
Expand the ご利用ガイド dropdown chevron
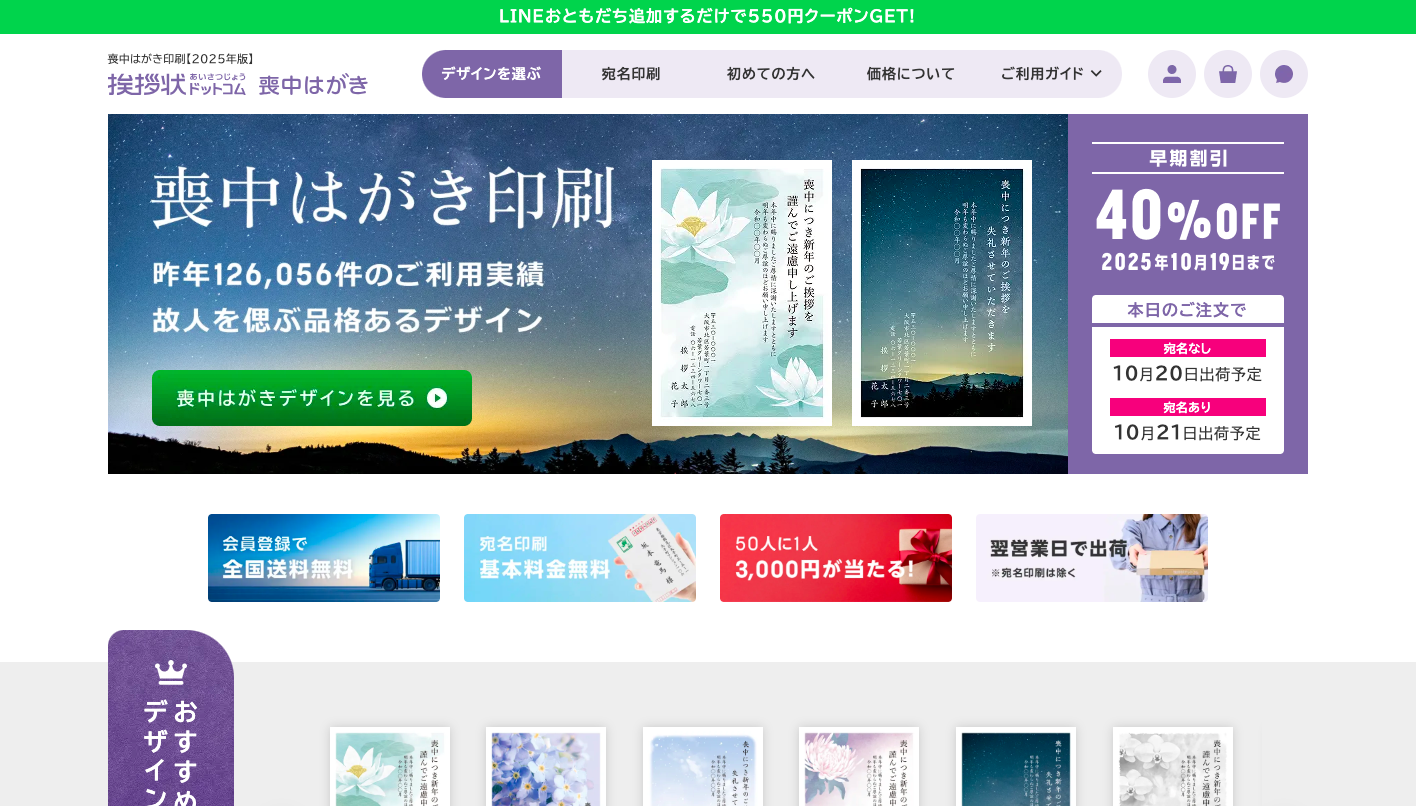[1096, 74]
